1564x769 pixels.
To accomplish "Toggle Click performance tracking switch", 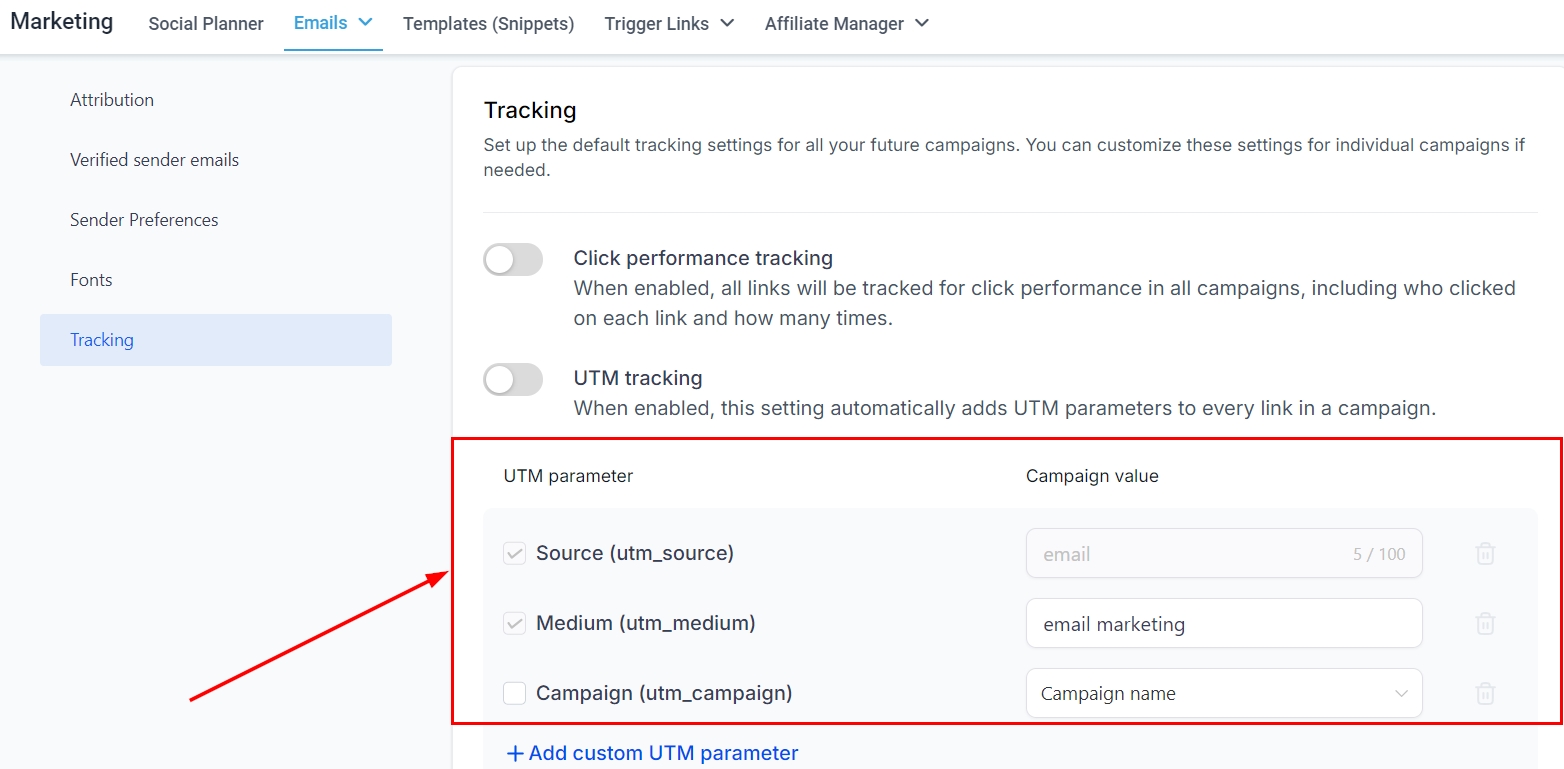I will (513, 260).
